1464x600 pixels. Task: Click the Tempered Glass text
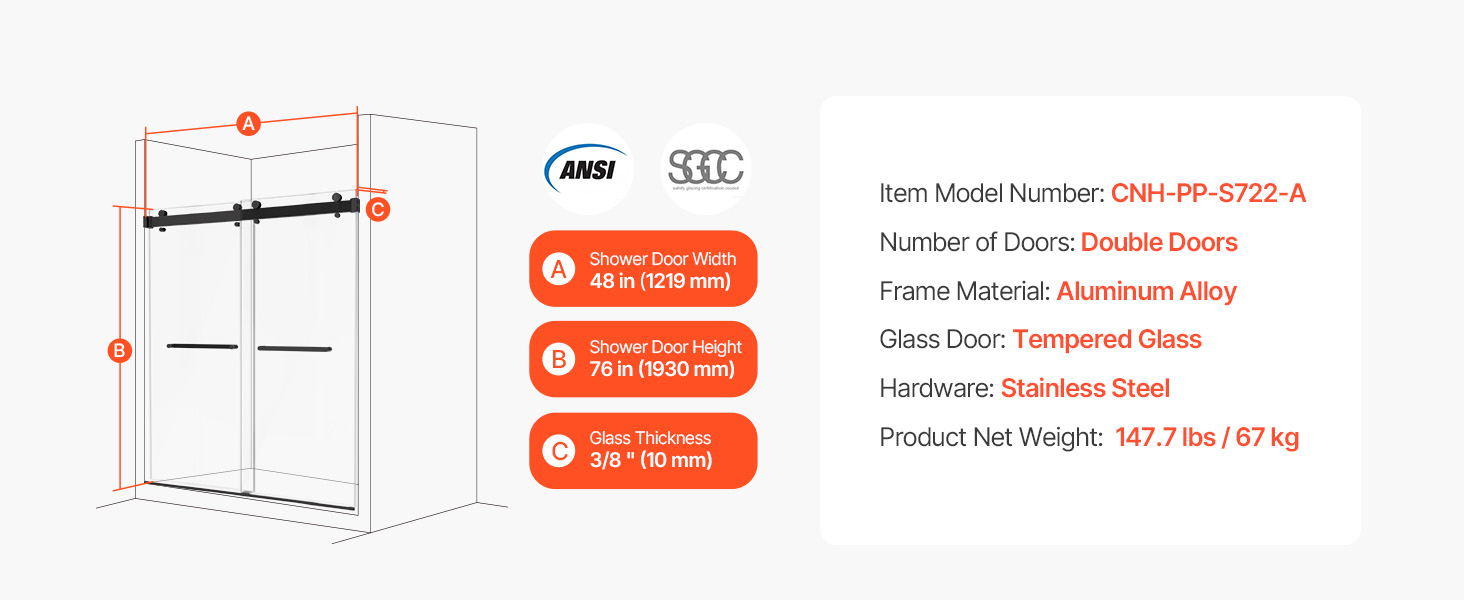point(1107,340)
